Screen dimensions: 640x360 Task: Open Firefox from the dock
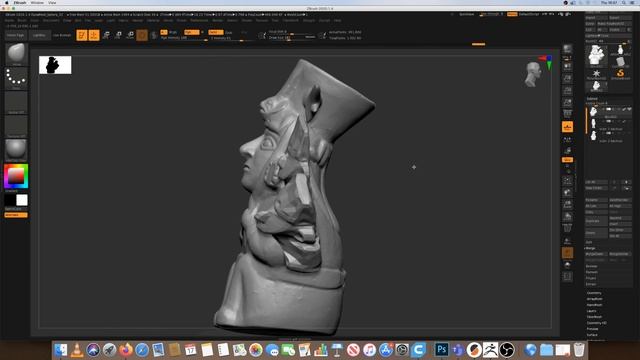[x=126, y=350]
